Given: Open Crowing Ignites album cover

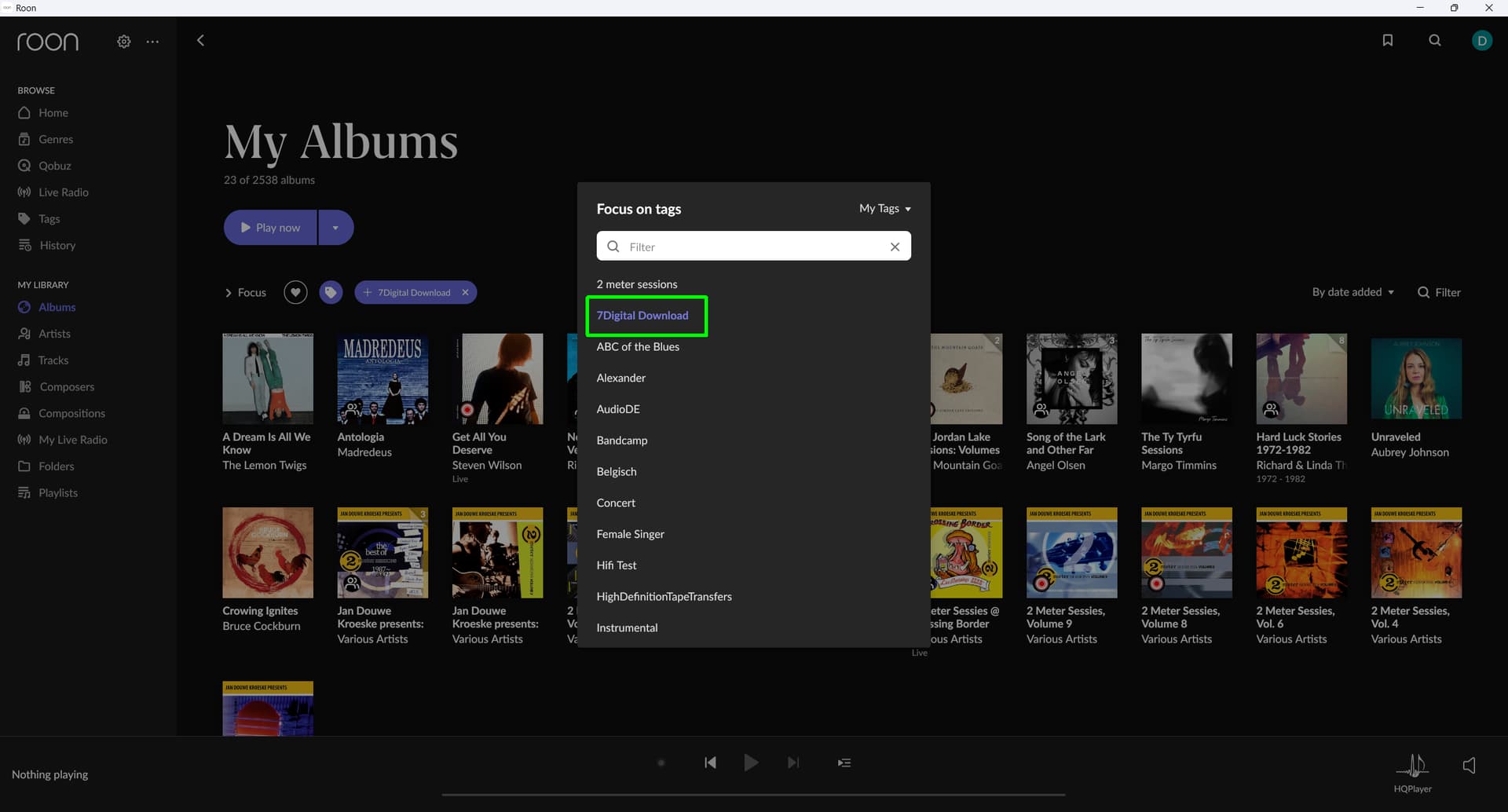Looking at the screenshot, I should coord(268,553).
